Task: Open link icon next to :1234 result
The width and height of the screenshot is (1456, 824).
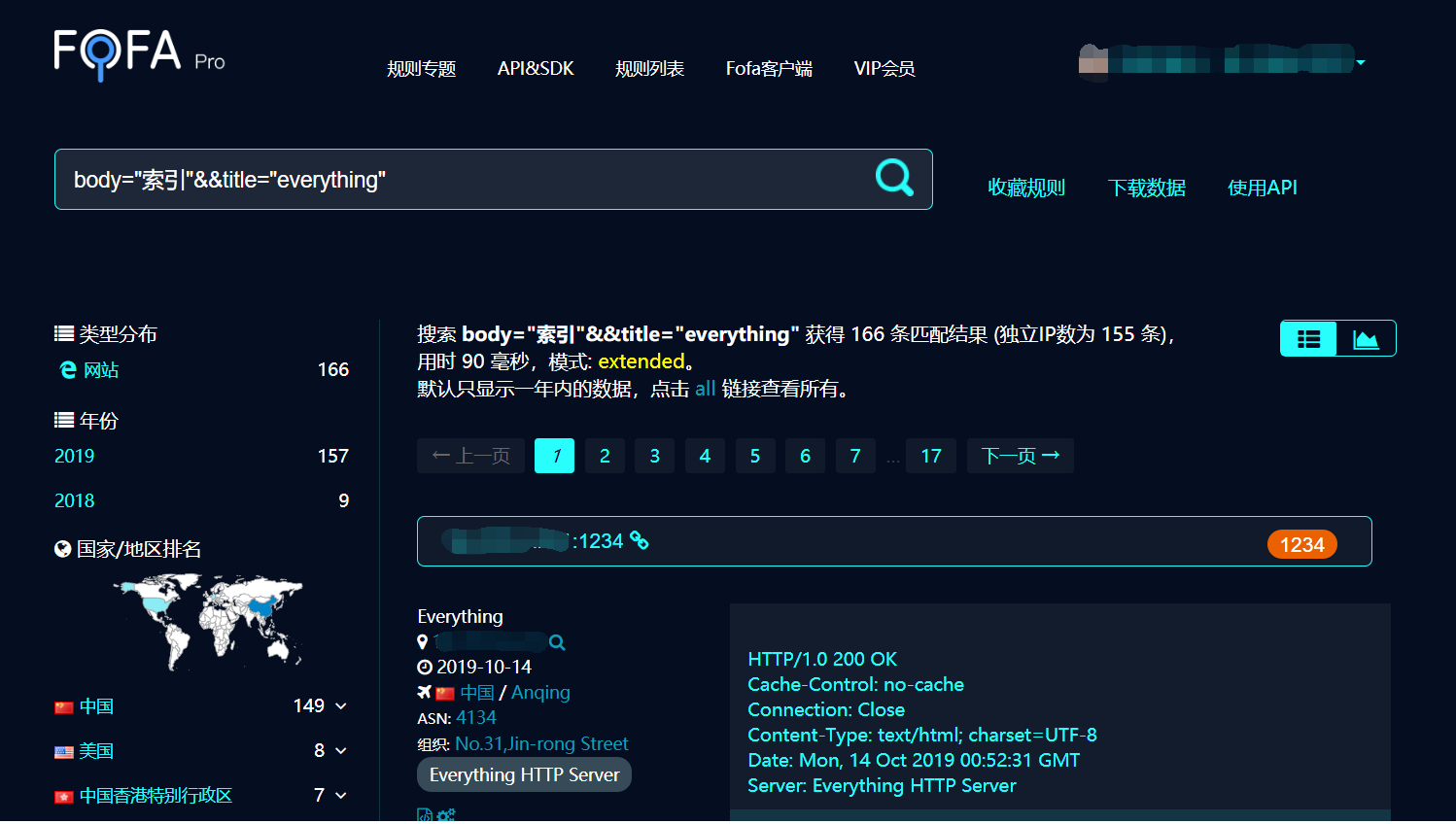Action: (639, 540)
